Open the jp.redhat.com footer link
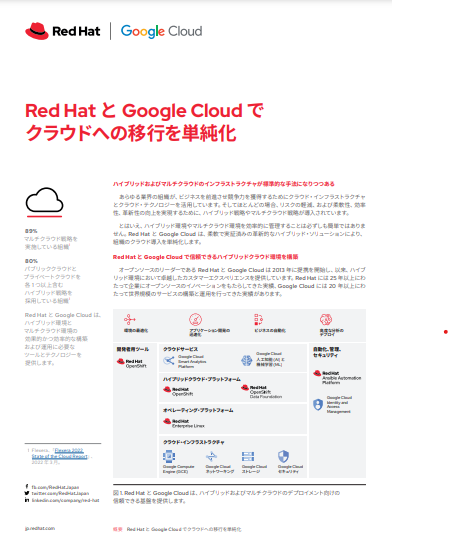The height and width of the screenshot is (556, 449). [x=40, y=528]
